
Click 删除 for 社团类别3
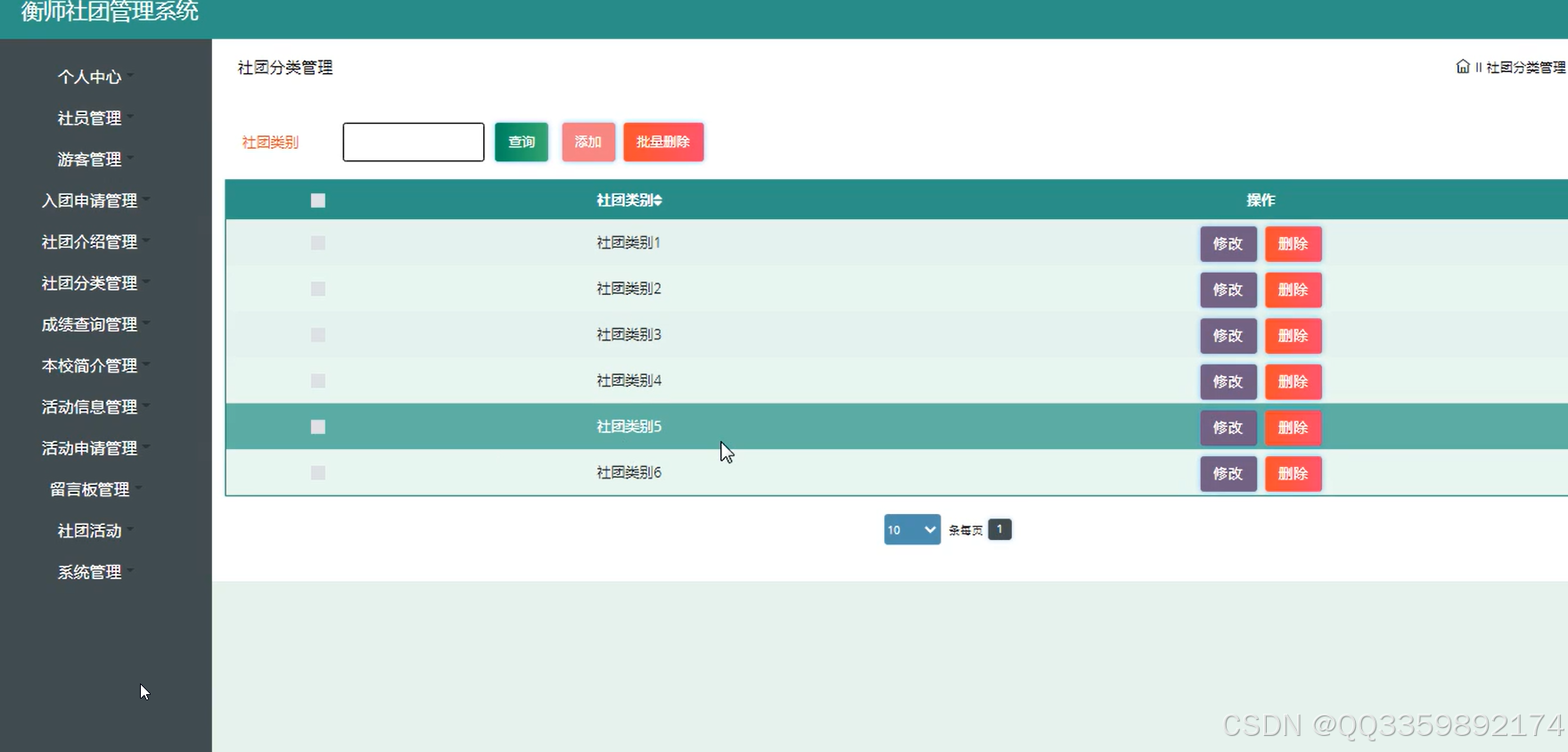(x=1293, y=336)
